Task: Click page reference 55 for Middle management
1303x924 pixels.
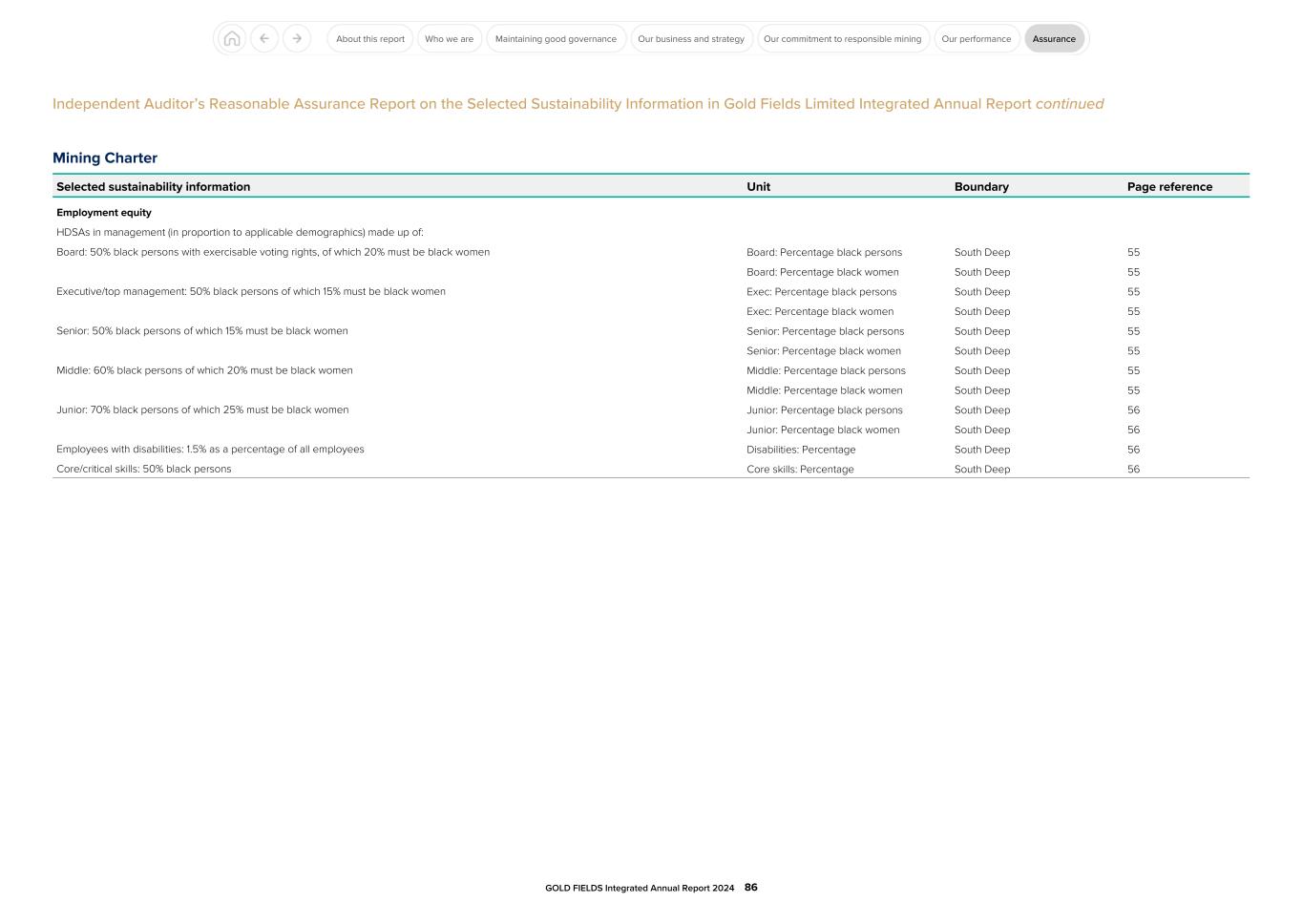Action: click(1133, 370)
